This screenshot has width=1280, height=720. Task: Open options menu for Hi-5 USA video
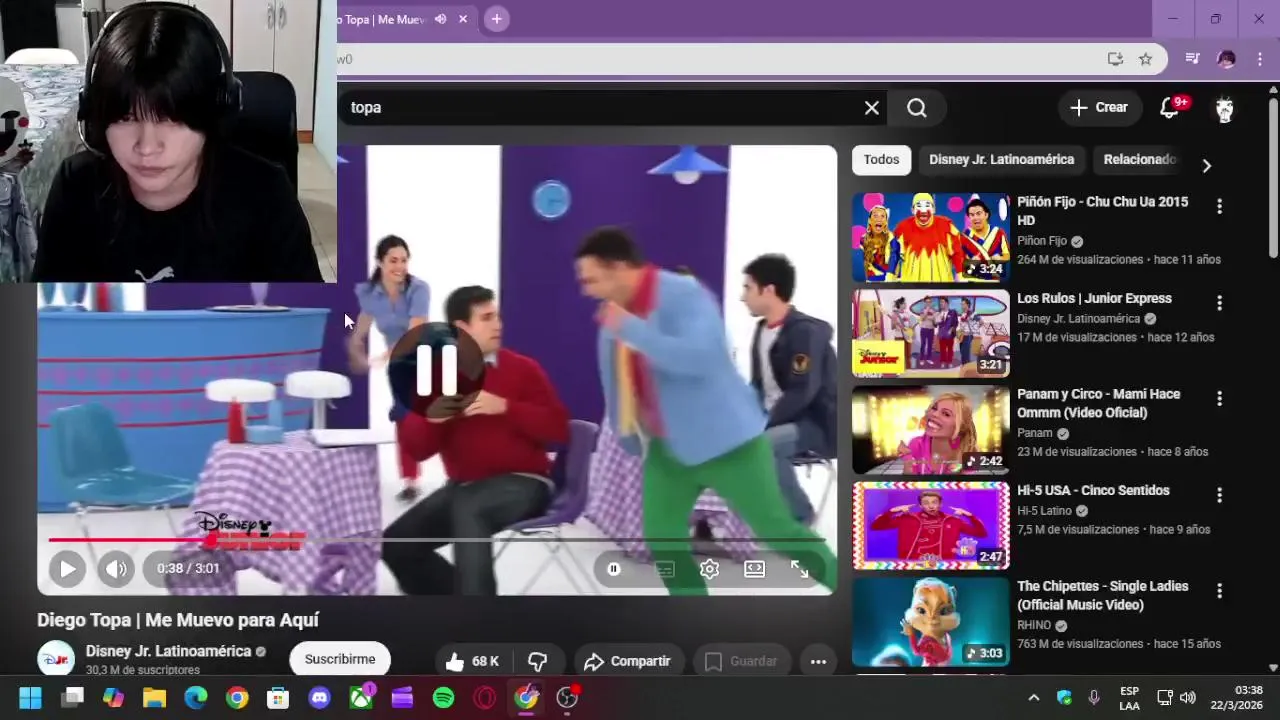pyautogui.click(x=1219, y=495)
